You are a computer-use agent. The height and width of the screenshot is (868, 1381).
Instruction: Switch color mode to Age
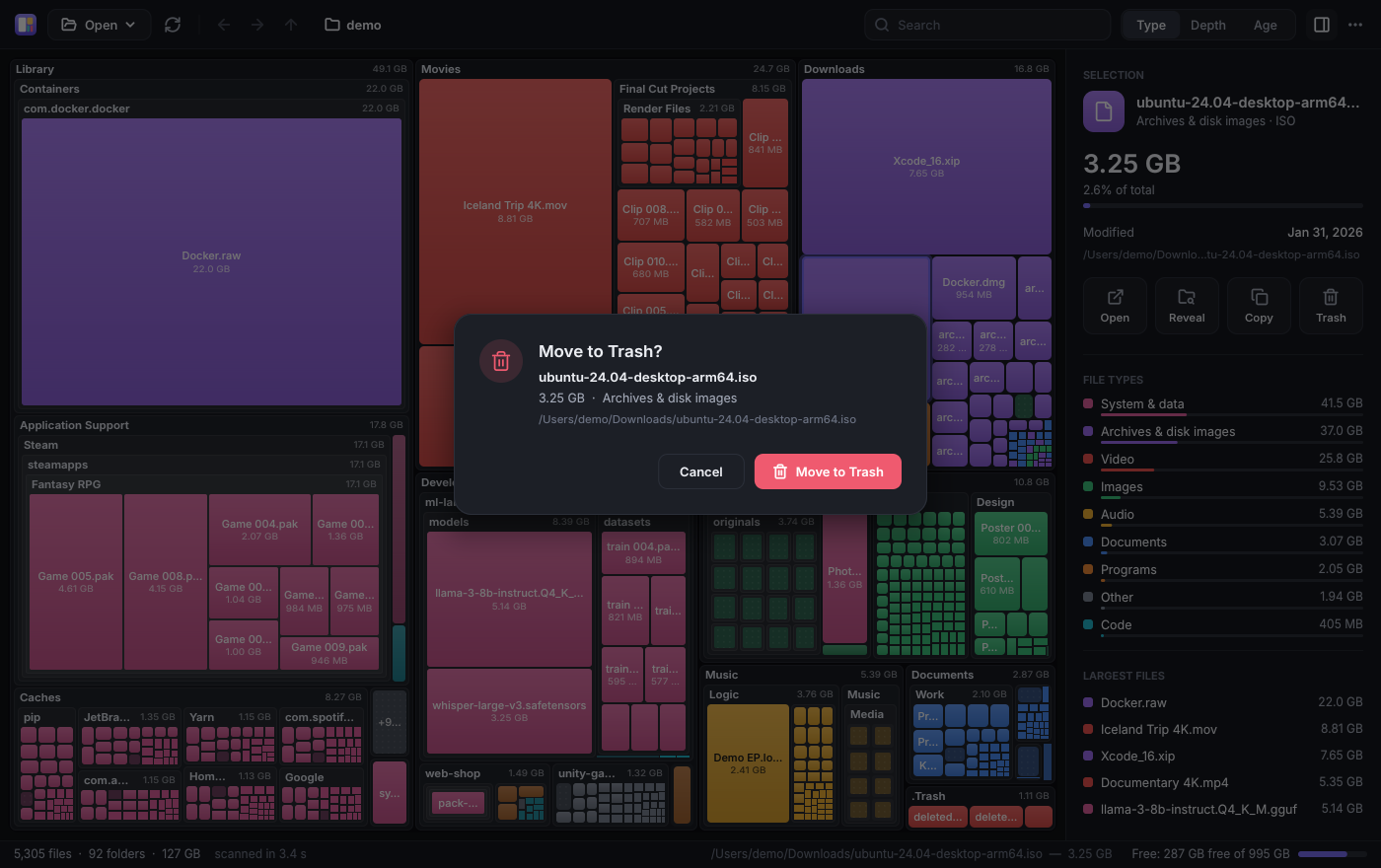click(x=1266, y=25)
